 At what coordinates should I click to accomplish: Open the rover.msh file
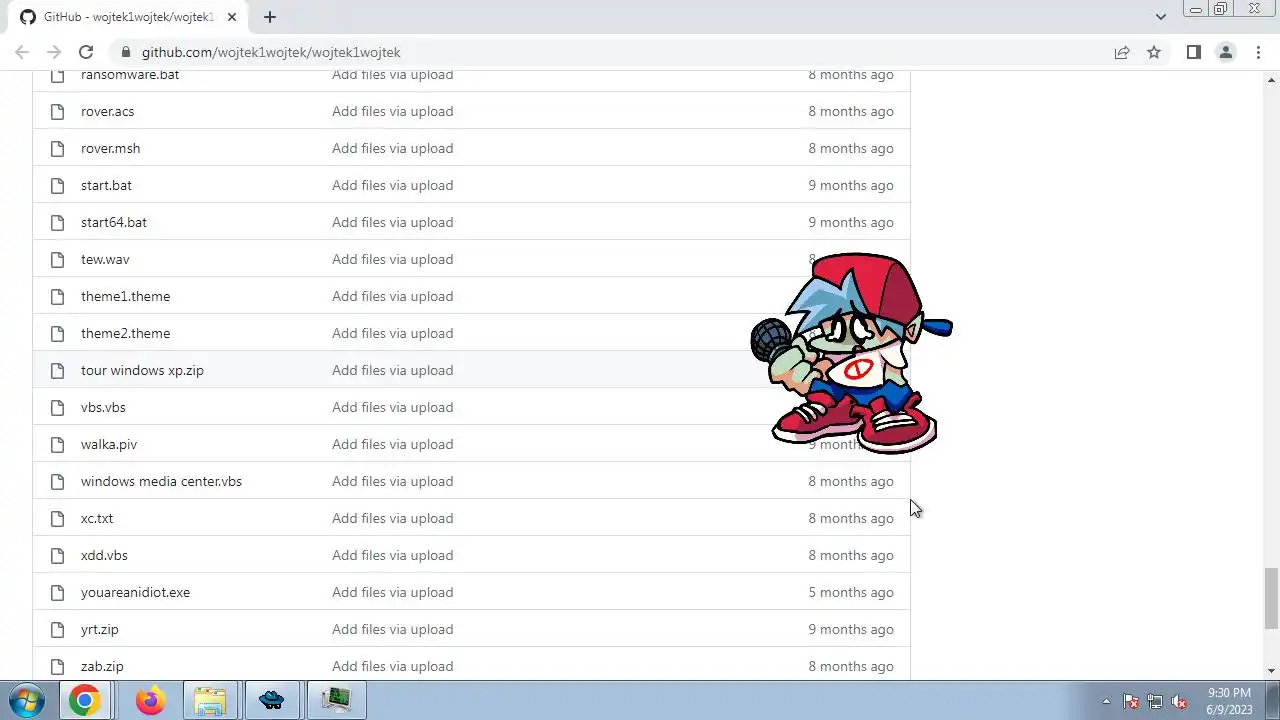point(110,148)
